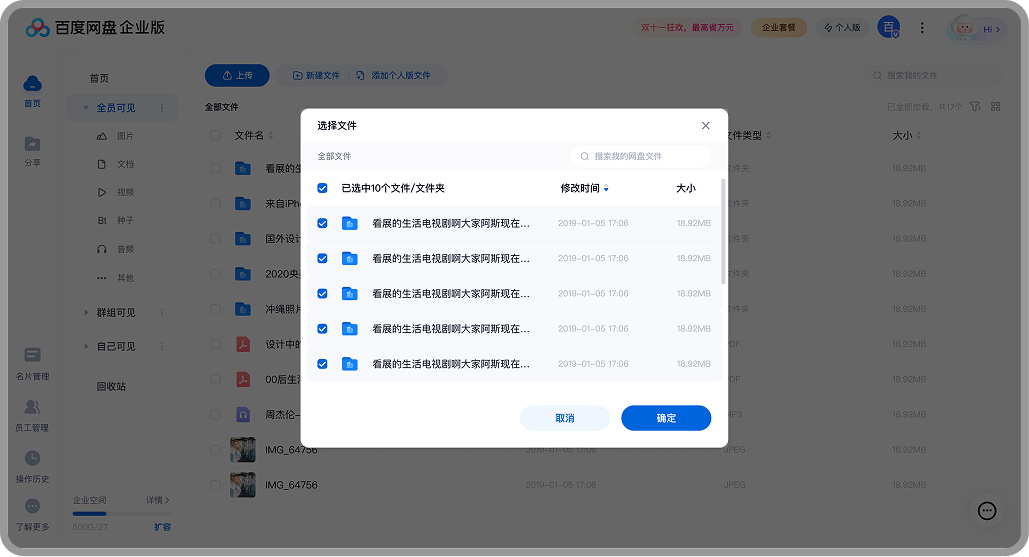The height and width of the screenshot is (557, 1029).
Task: Open the 分享 share icon in sidebar
Action: click(x=32, y=144)
